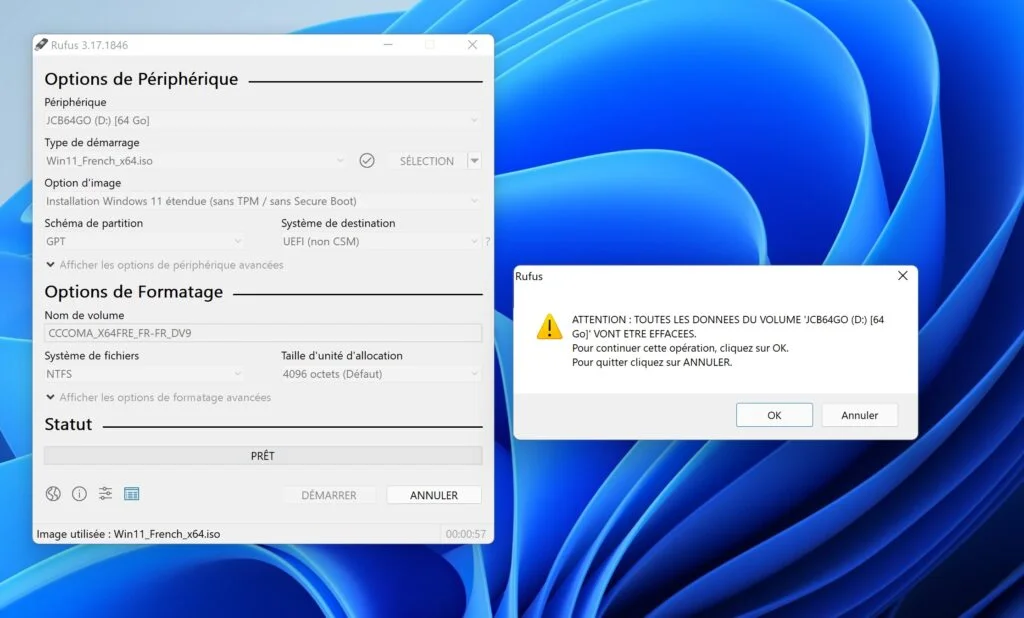Click the Options de Formatage heading
1024x618 pixels.
[133, 291]
